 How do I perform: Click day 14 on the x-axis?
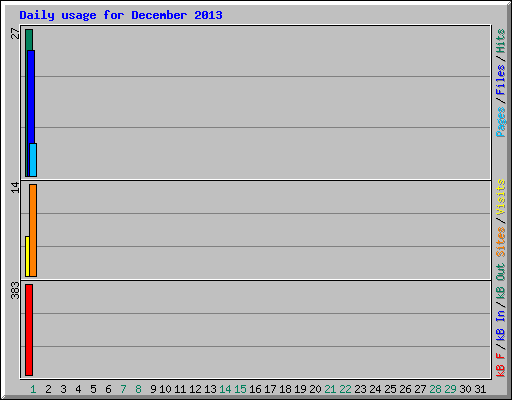(x=225, y=389)
